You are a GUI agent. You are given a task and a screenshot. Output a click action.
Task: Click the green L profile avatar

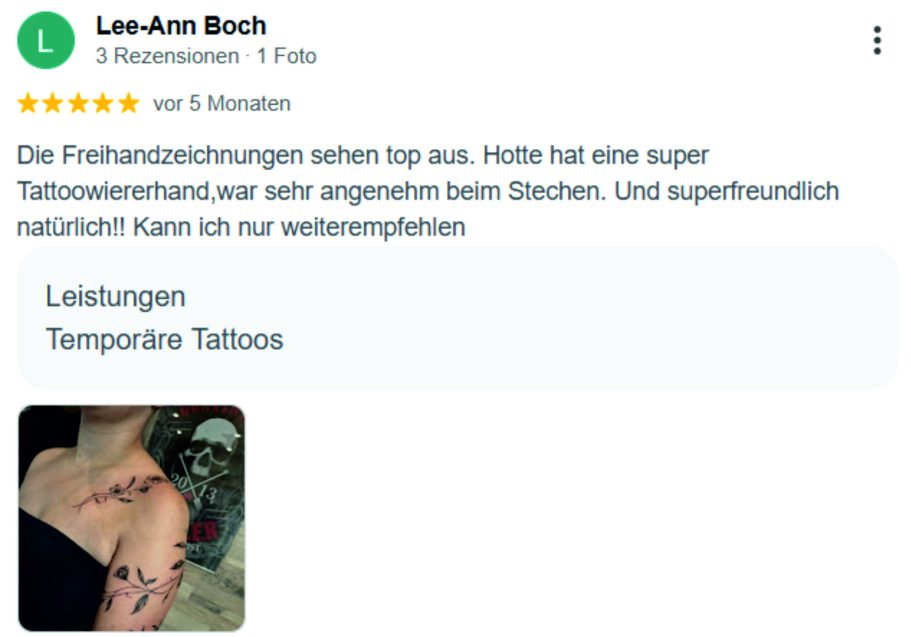(46, 40)
